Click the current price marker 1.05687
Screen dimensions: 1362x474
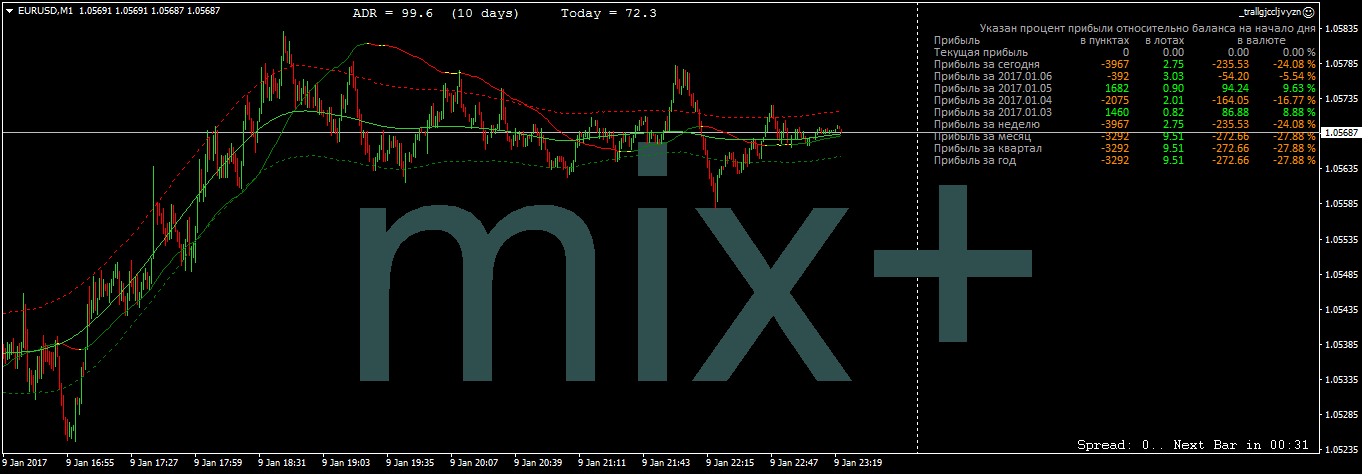1340,132
